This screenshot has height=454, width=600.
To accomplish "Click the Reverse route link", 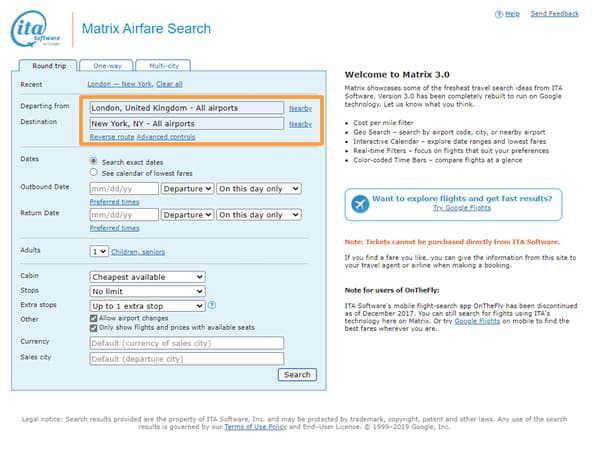I will tap(112, 137).
